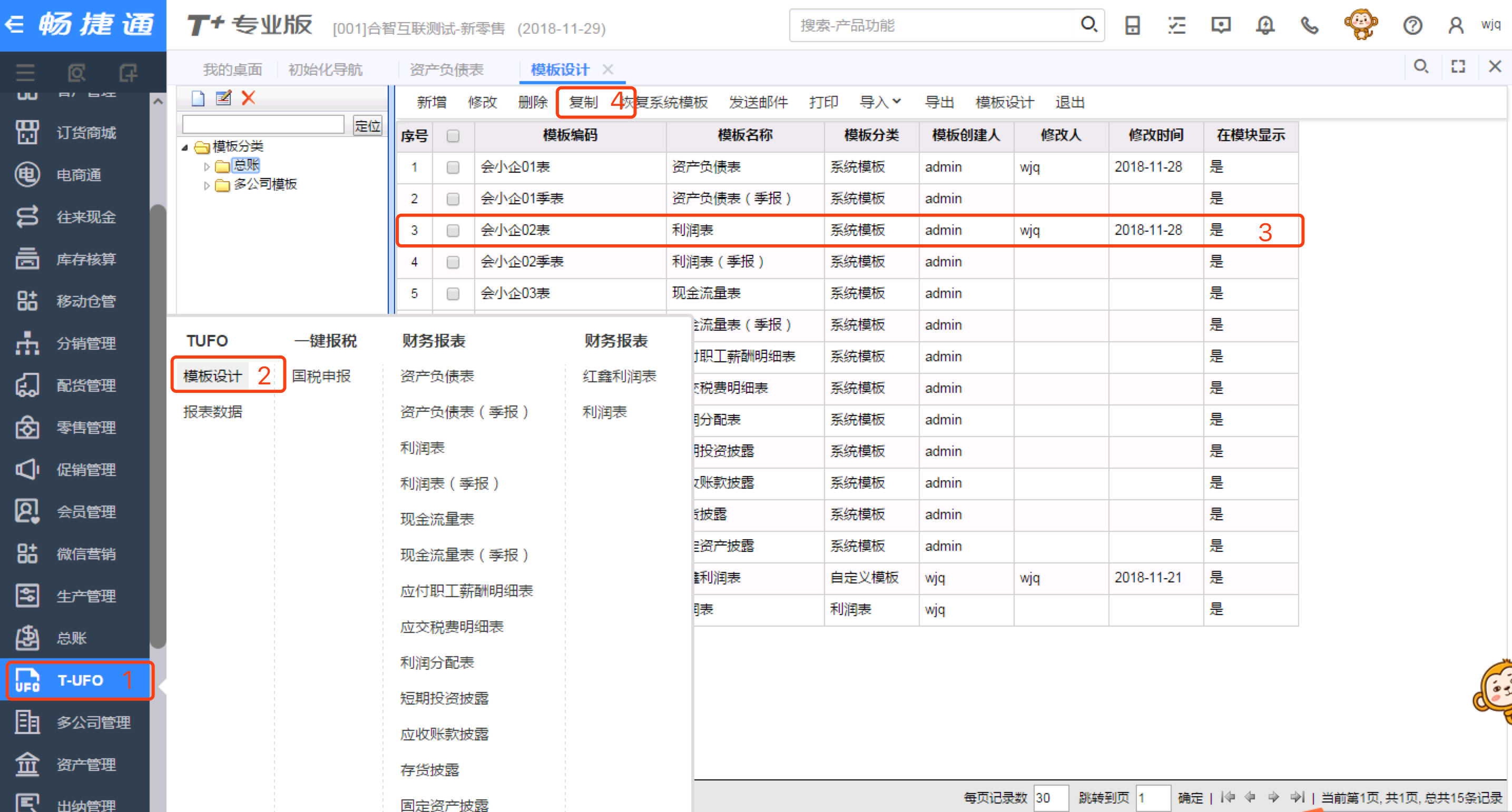Check the 会小企01表 row checkbox
Screen dimensions: 1512x812
click(453, 167)
